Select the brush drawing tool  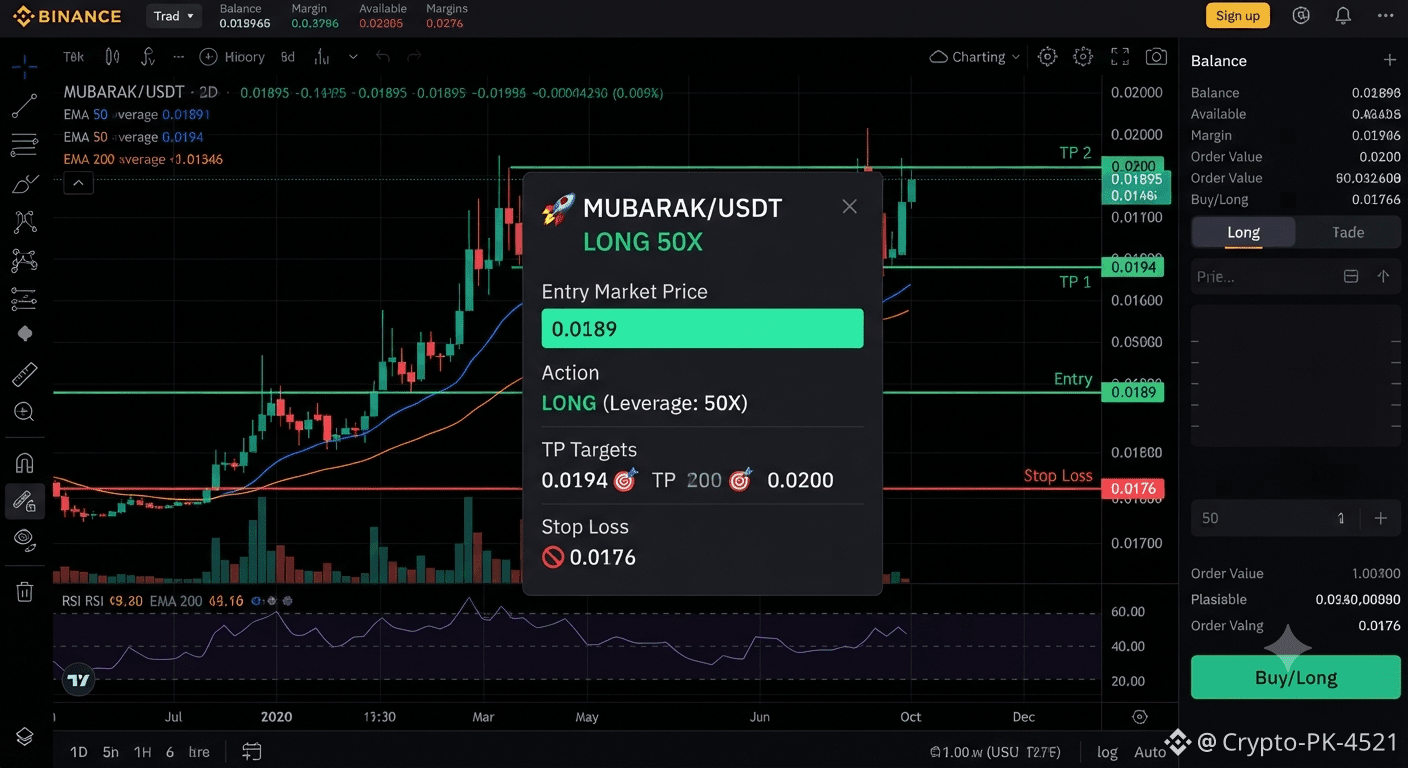click(25, 183)
